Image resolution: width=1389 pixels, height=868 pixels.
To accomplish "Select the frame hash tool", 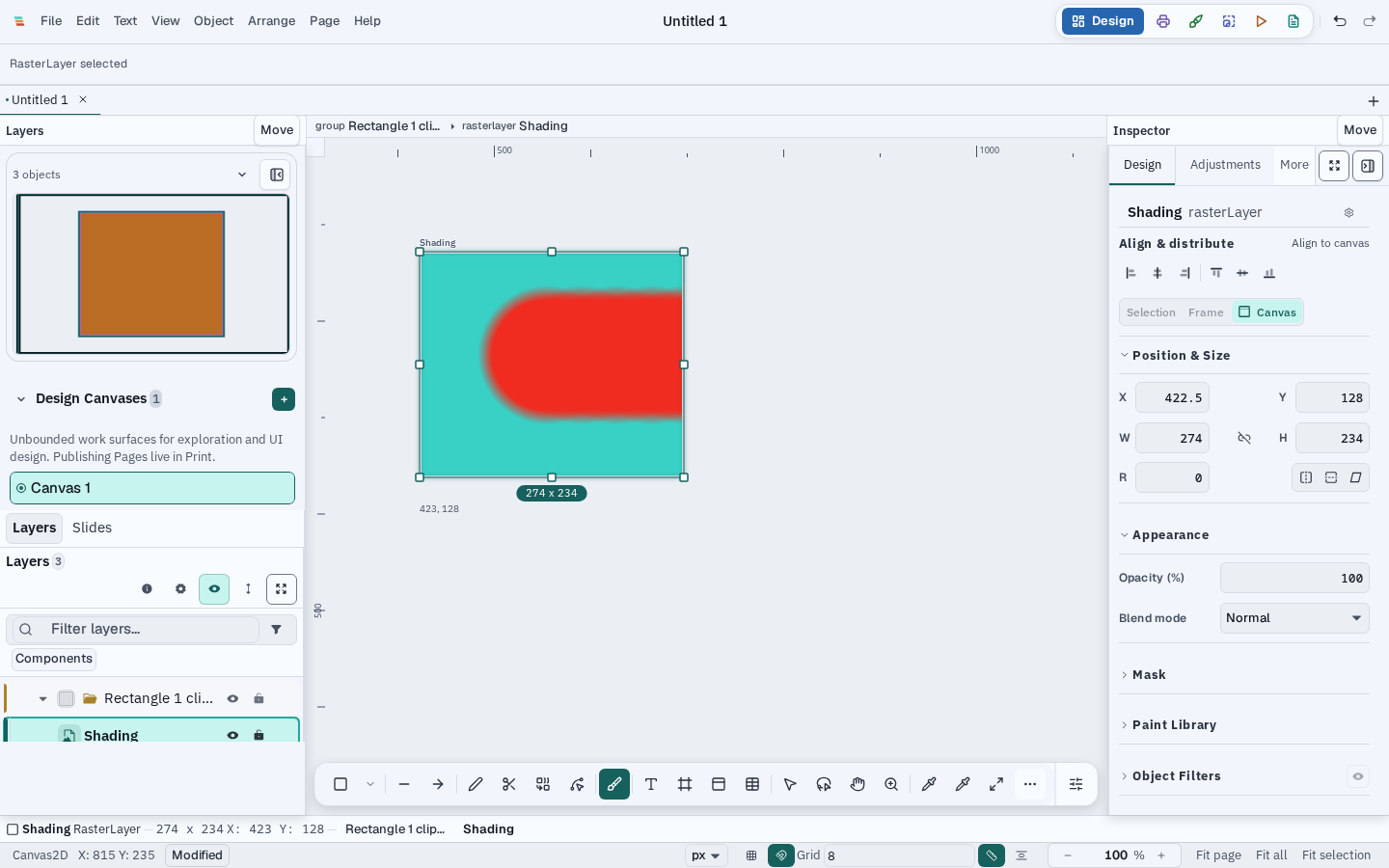I will coord(685,784).
